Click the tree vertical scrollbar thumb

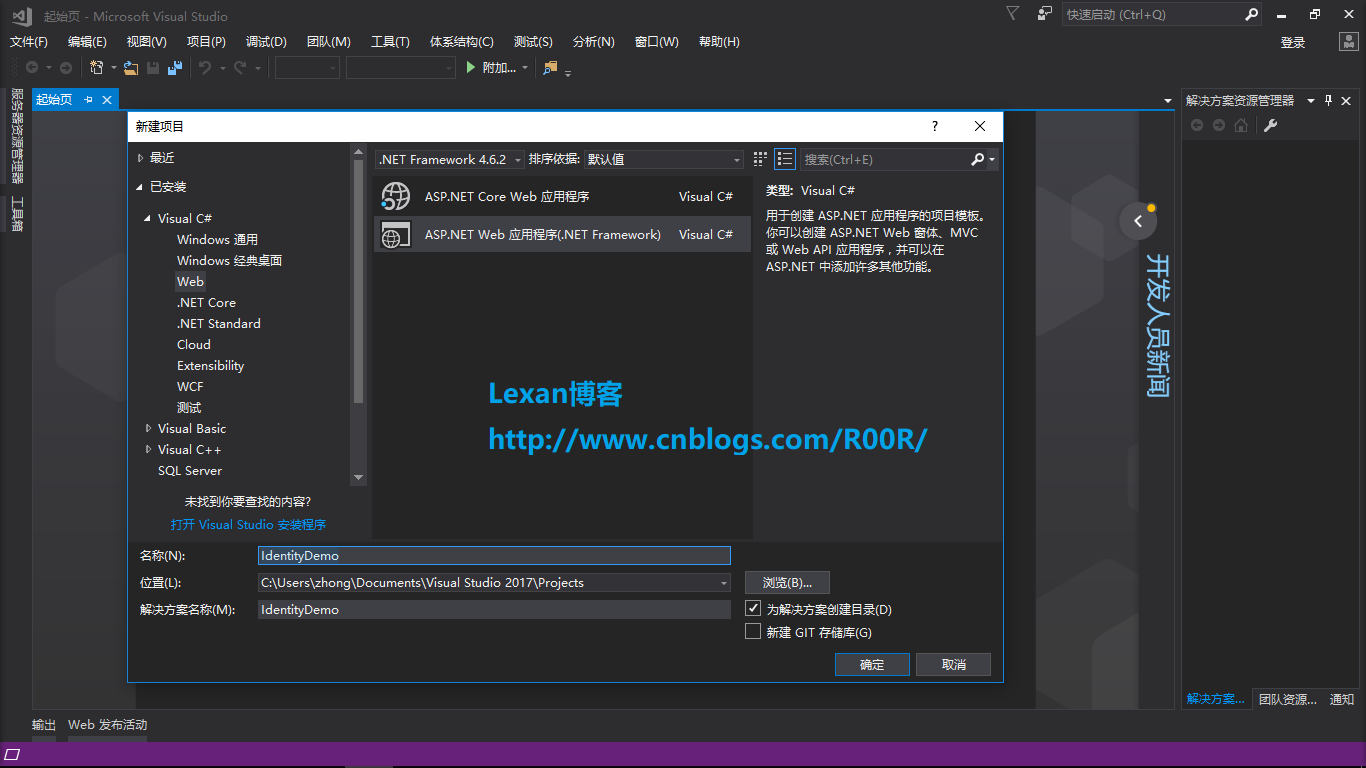[358, 280]
